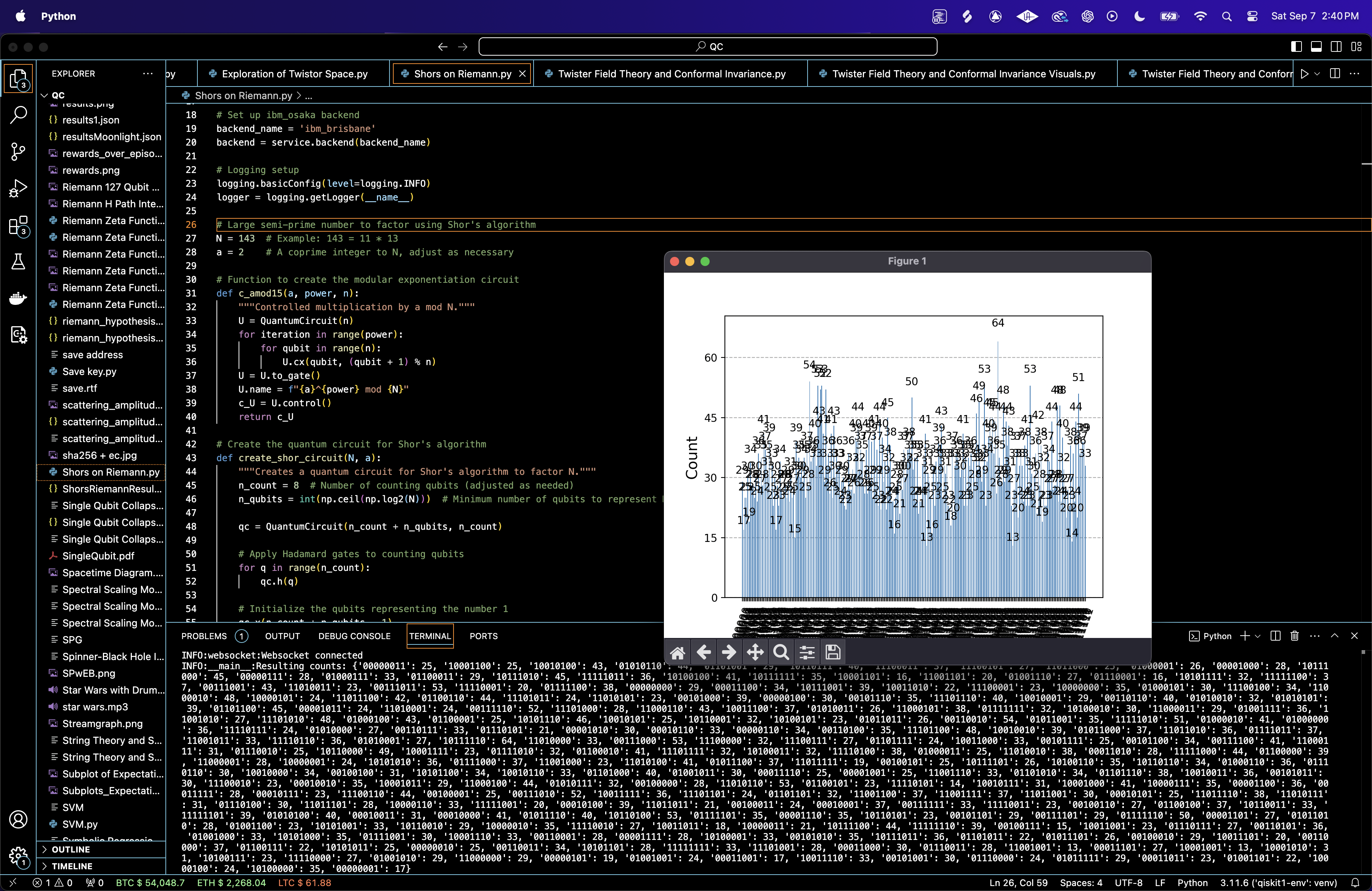Open the PORTS panel tab
The width and height of the screenshot is (1372, 891).
click(483, 636)
